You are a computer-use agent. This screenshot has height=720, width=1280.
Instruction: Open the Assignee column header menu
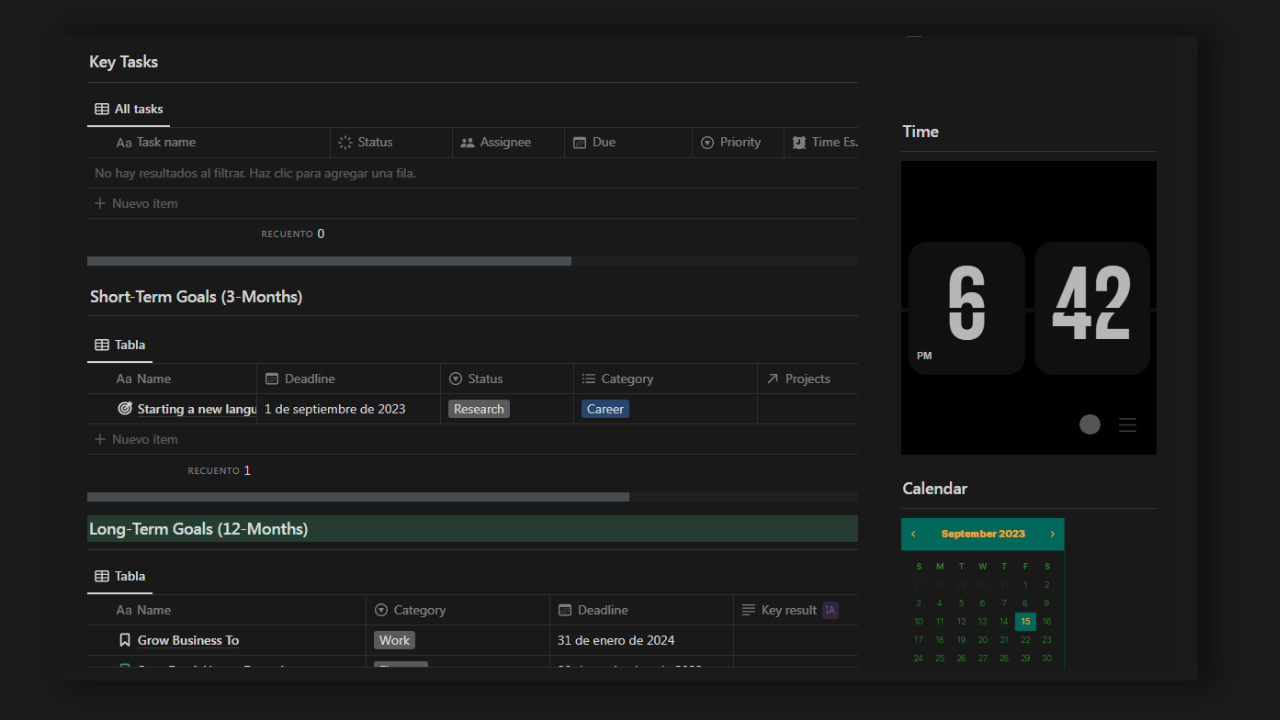tap(508, 142)
